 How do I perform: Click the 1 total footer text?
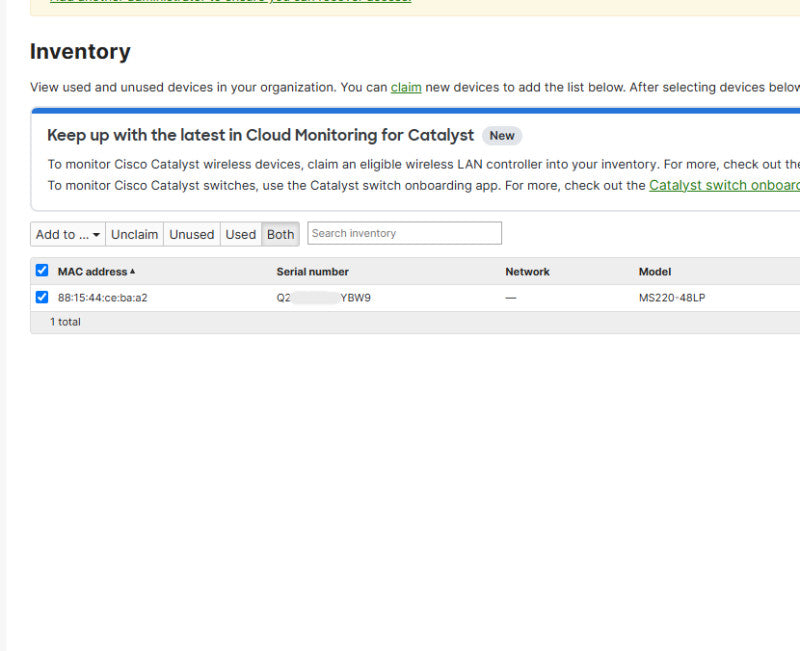tap(65, 322)
